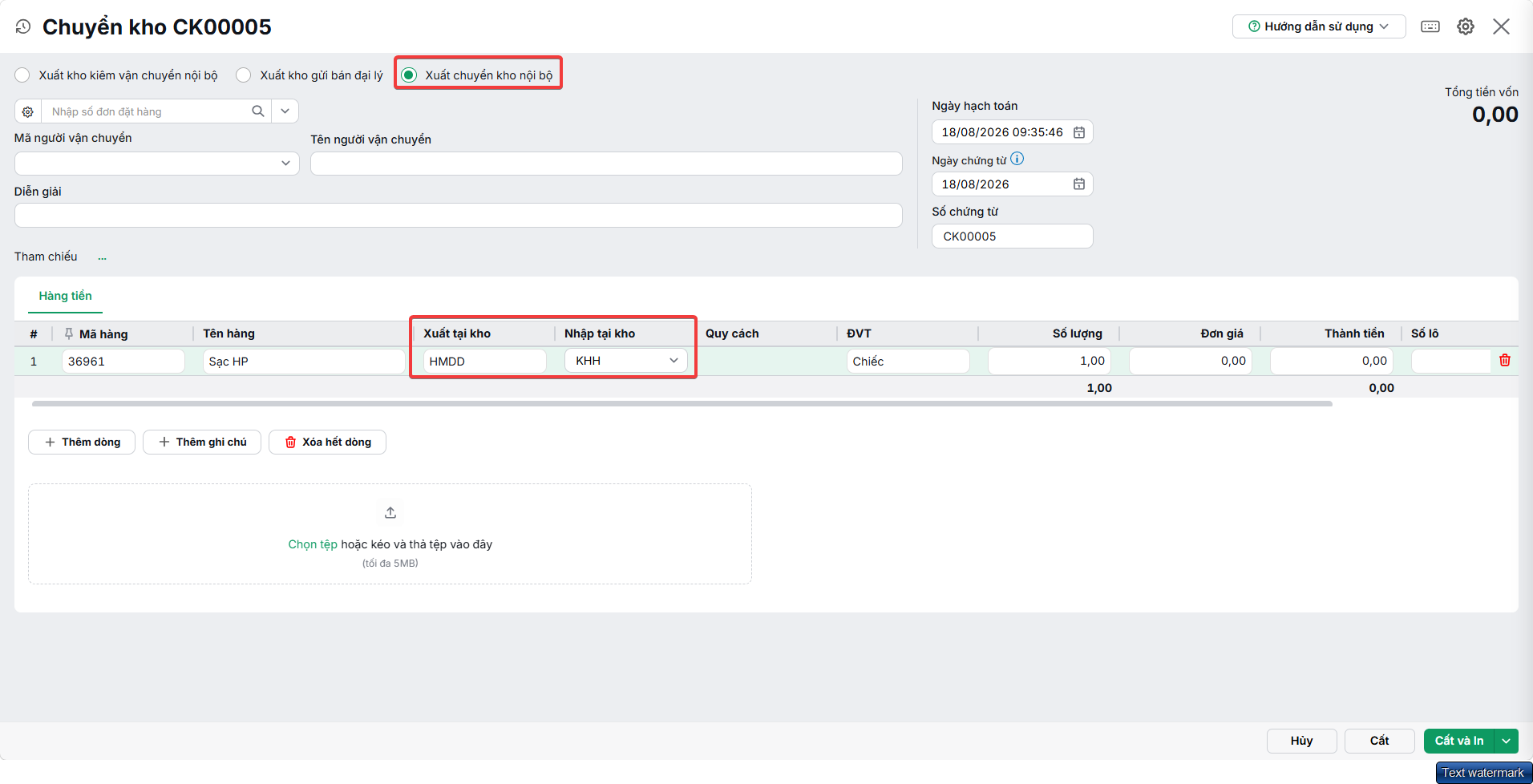Click the Tên hàng column header
The width and height of the screenshot is (1533, 784).
229,333
